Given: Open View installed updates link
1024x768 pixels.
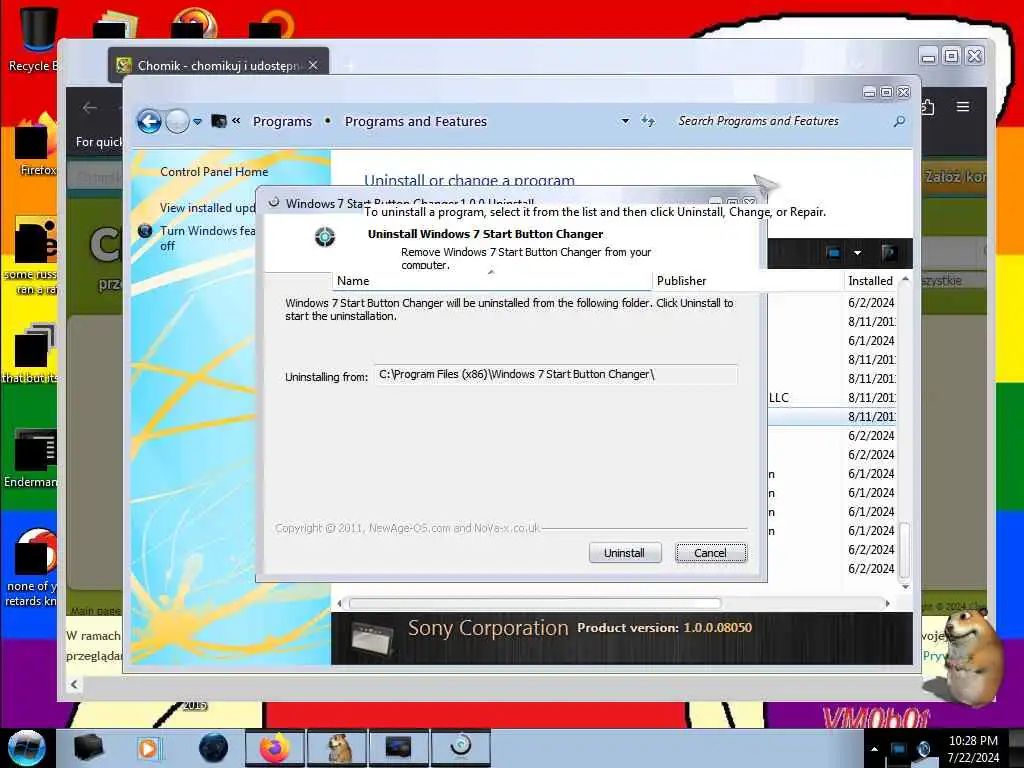Looking at the screenshot, I should pyautogui.click(x=208, y=208).
